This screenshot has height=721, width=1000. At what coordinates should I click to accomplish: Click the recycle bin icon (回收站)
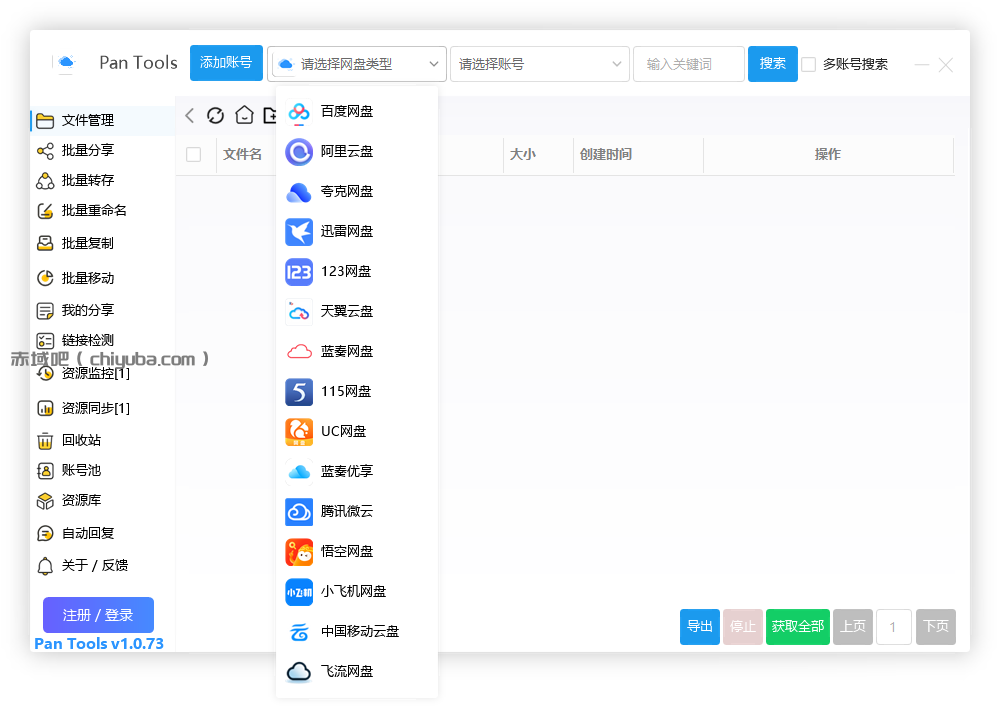(45, 441)
